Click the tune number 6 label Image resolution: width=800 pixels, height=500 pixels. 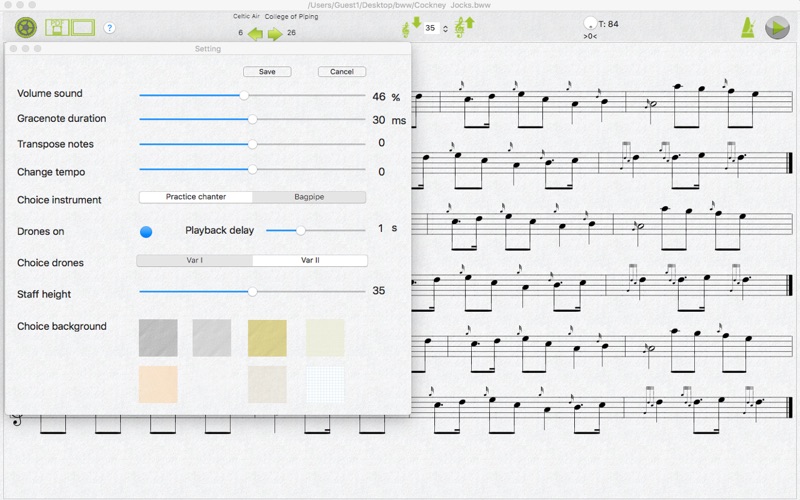[x=240, y=33]
